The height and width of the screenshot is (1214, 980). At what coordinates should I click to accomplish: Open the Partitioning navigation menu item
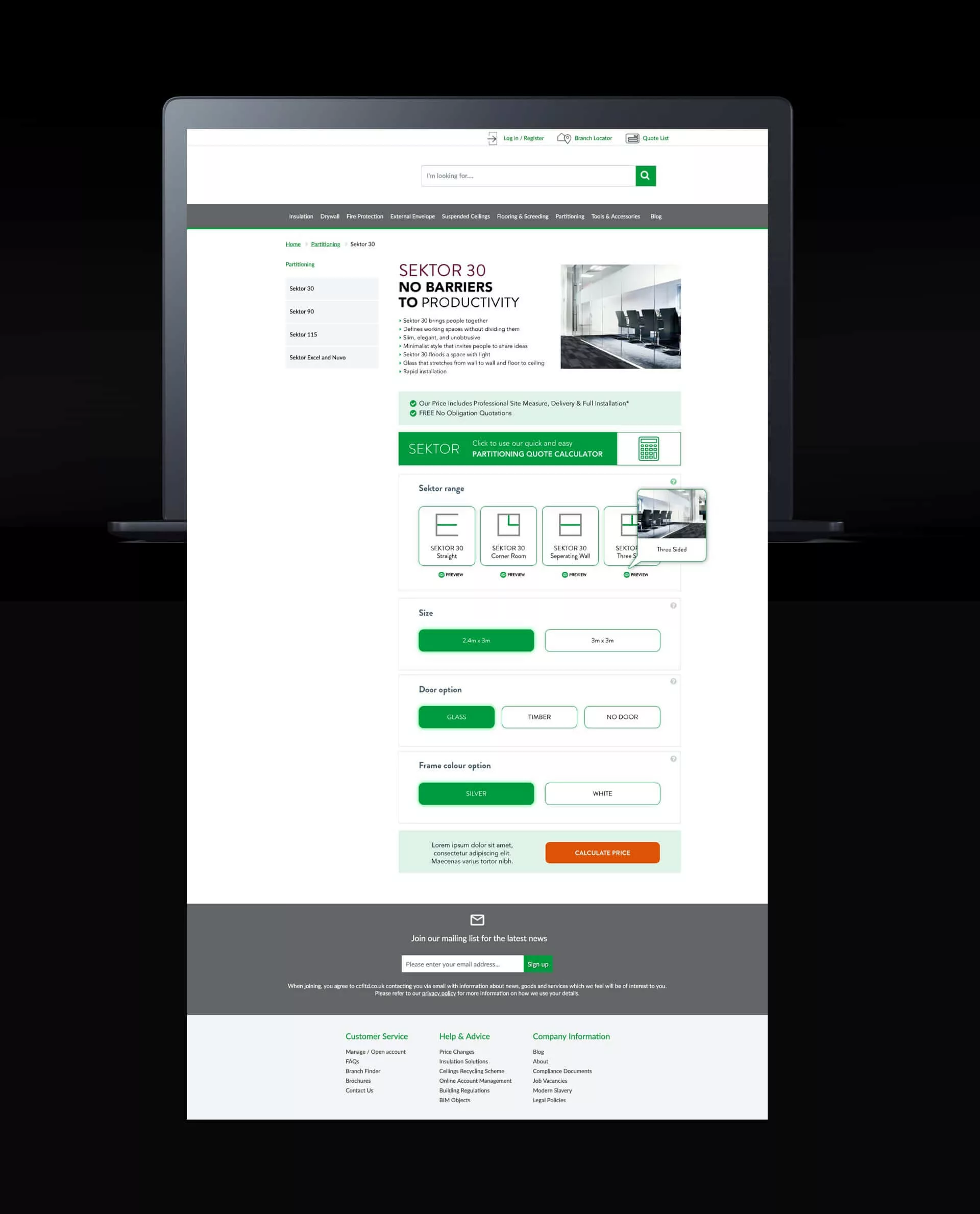pyautogui.click(x=568, y=216)
